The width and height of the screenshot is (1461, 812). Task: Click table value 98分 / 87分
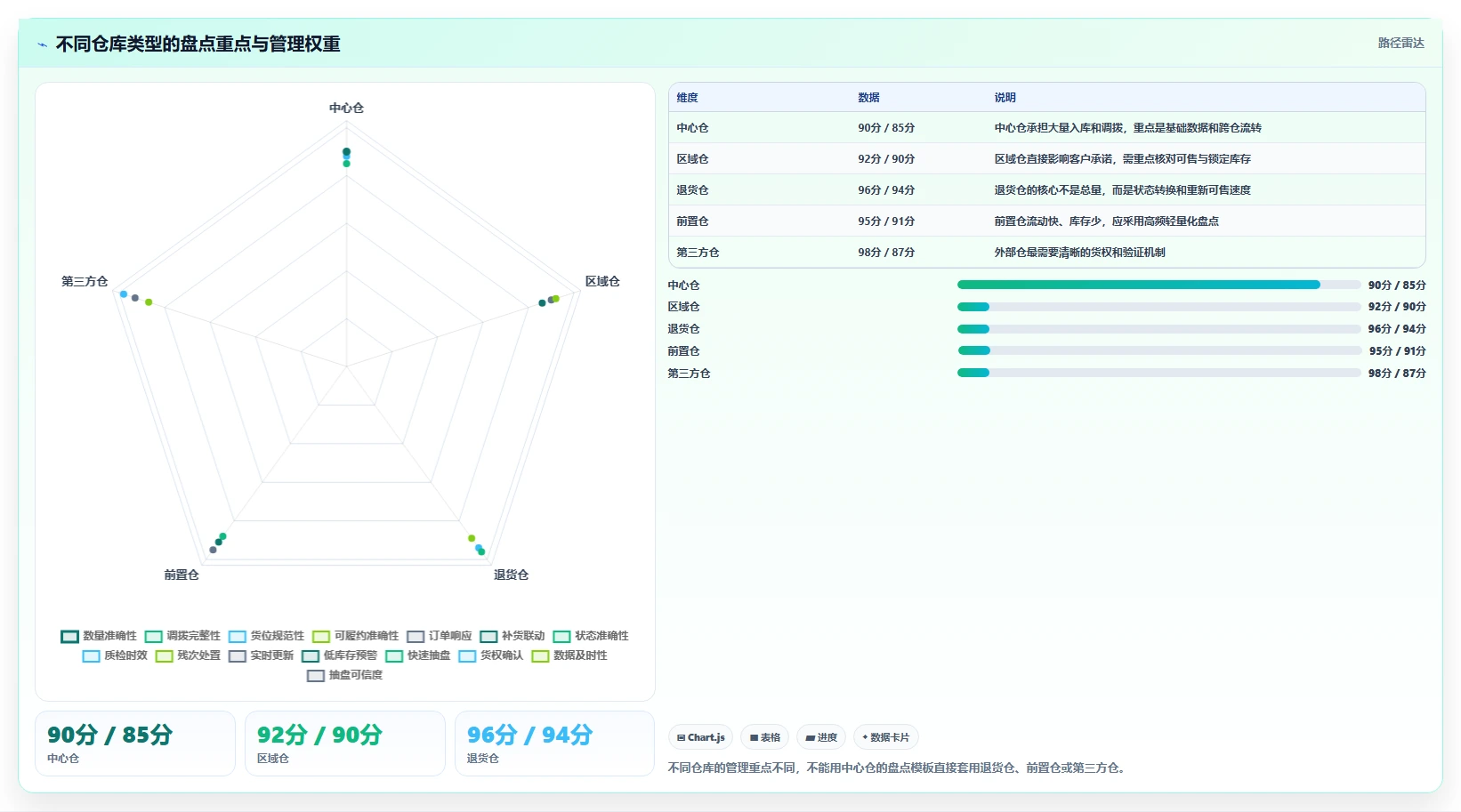(x=886, y=253)
